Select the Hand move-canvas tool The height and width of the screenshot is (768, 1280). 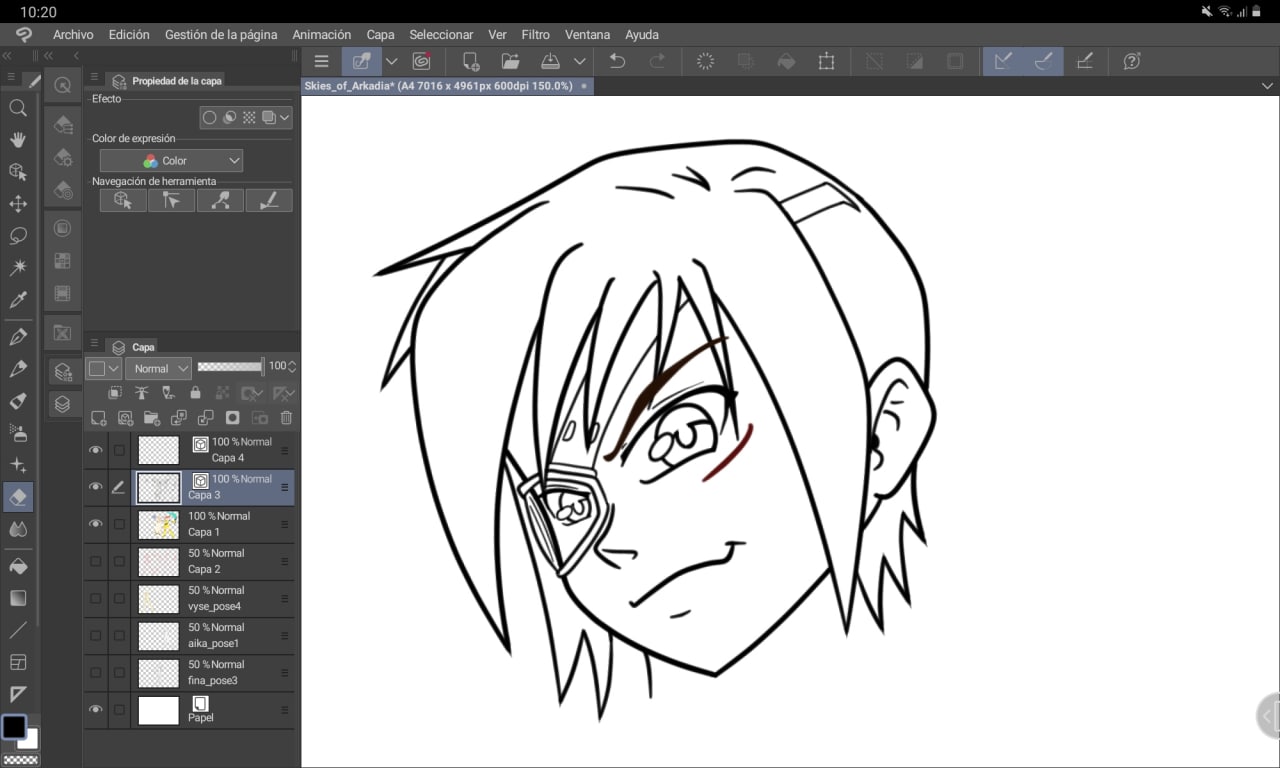point(18,140)
